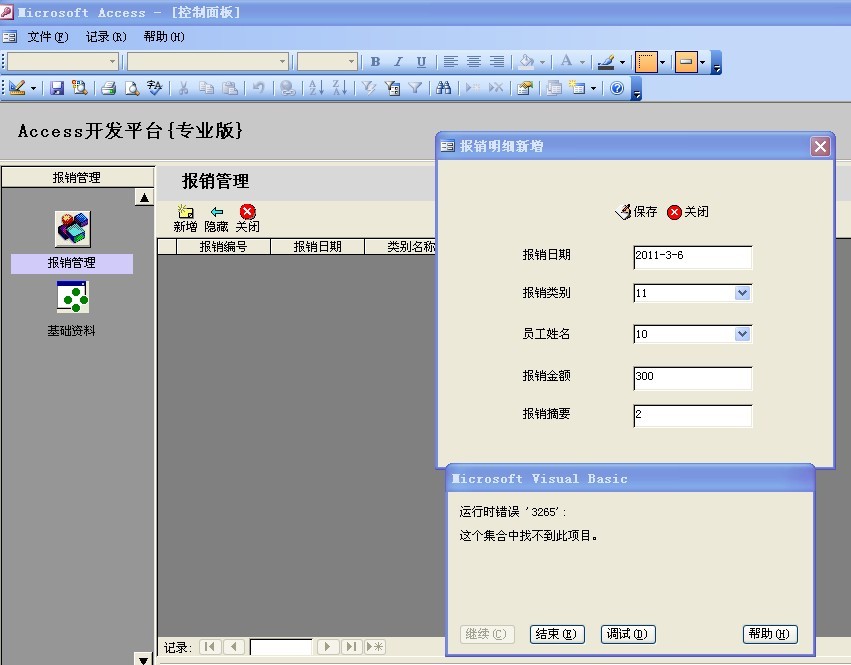Click the 报销日期 input field
The image size is (851, 665).
click(x=693, y=257)
